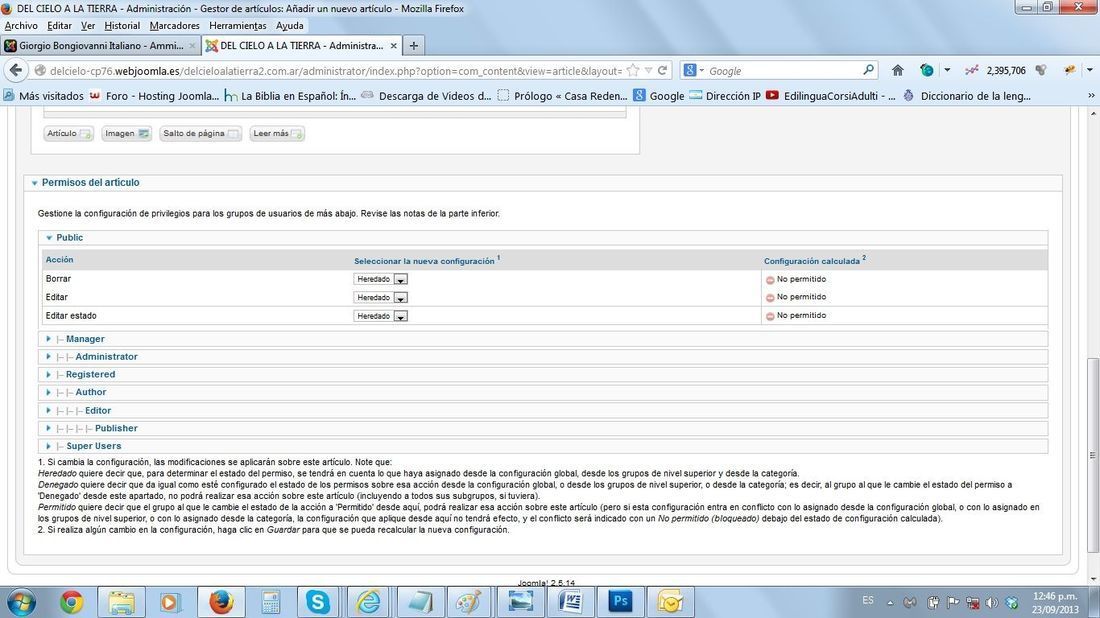Close the DEL CIELO A LA TIERRA tab
Image resolution: width=1100 pixels, height=618 pixels.
pos(394,46)
